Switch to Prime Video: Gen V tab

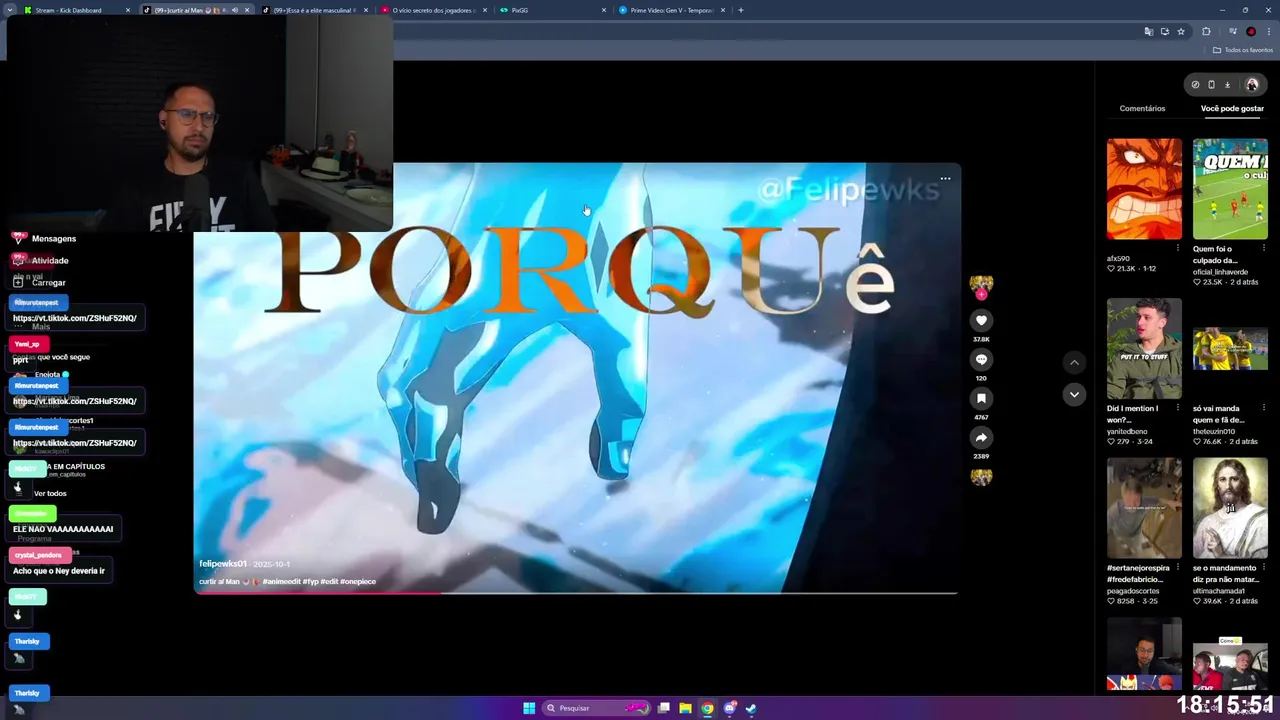pyautogui.click(x=671, y=10)
